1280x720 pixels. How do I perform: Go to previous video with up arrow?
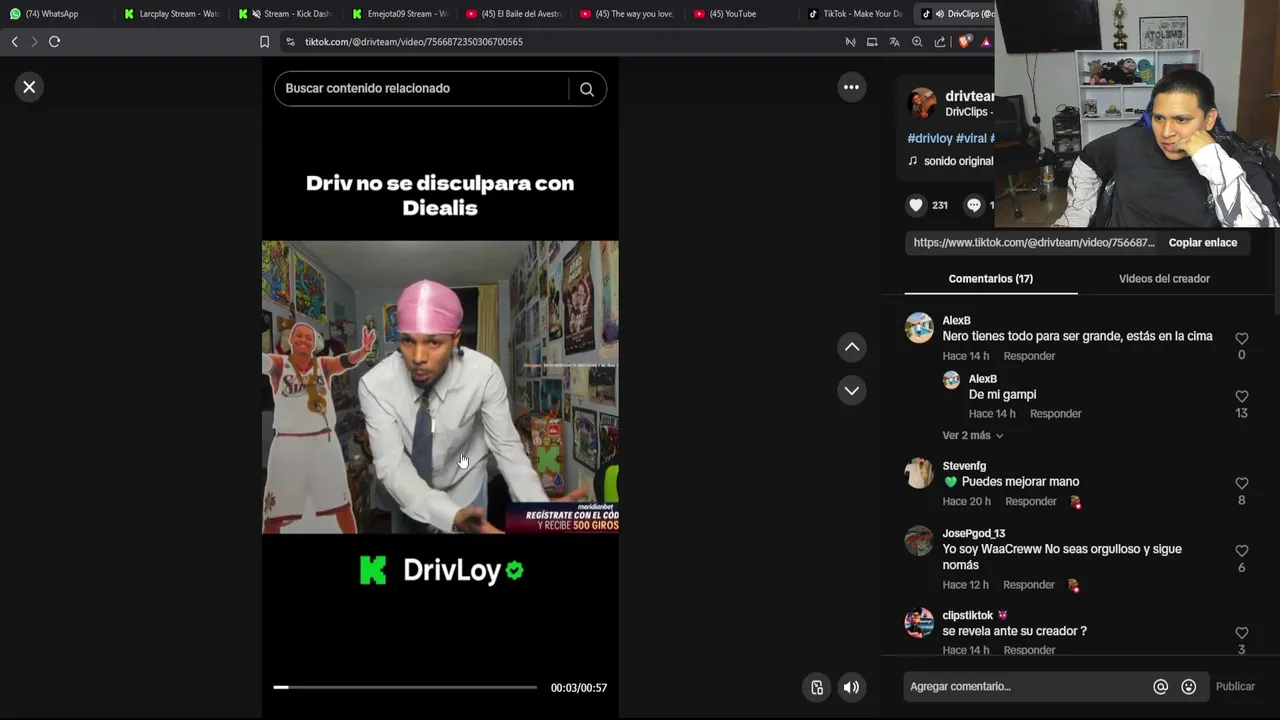click(x=852, y=347)
